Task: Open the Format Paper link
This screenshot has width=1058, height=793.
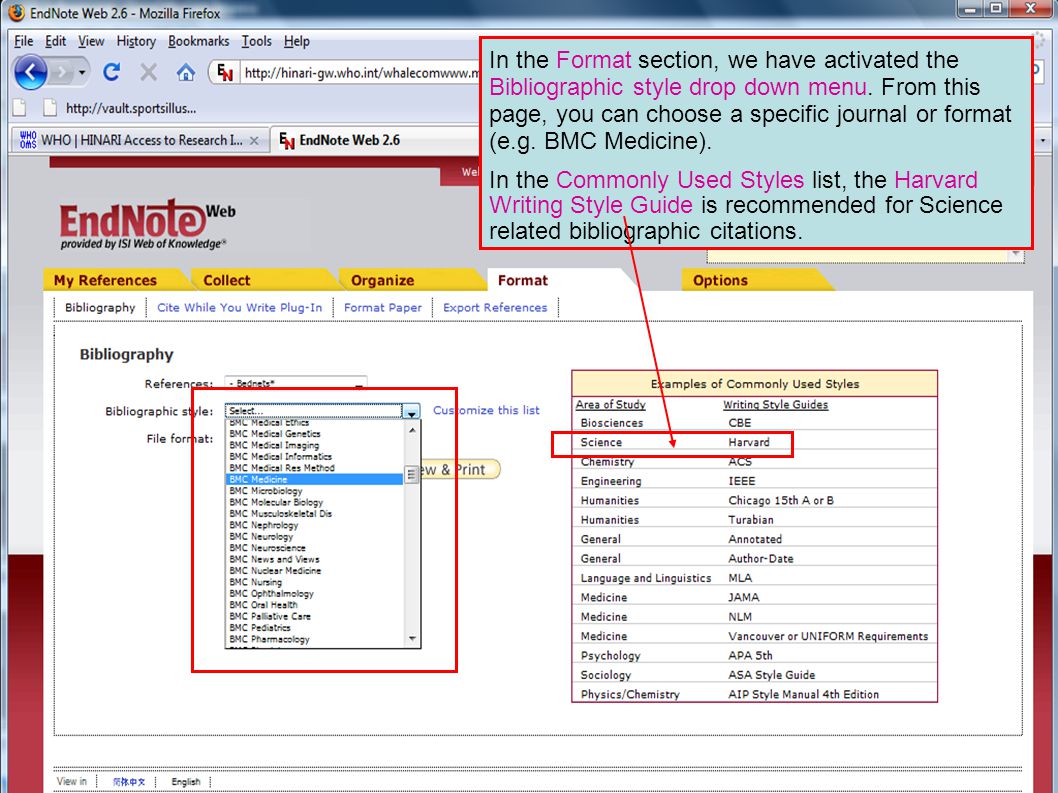Action: pos(383,307)
